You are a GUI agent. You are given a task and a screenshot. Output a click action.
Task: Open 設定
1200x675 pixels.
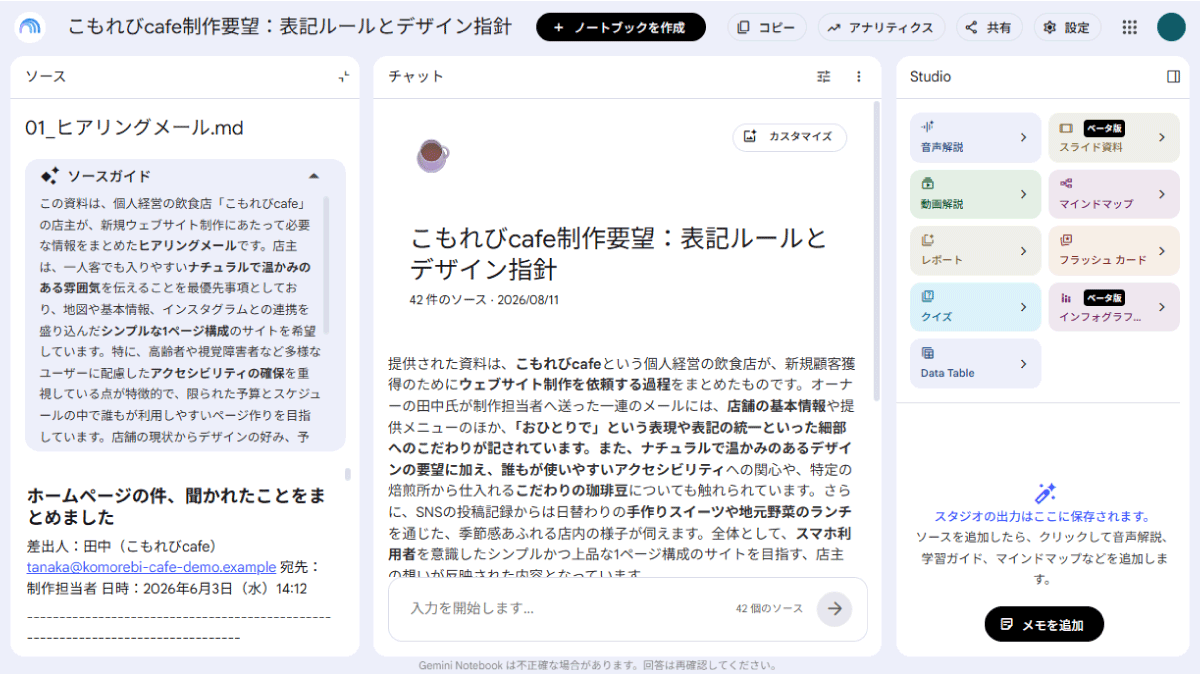(1067, 27)
